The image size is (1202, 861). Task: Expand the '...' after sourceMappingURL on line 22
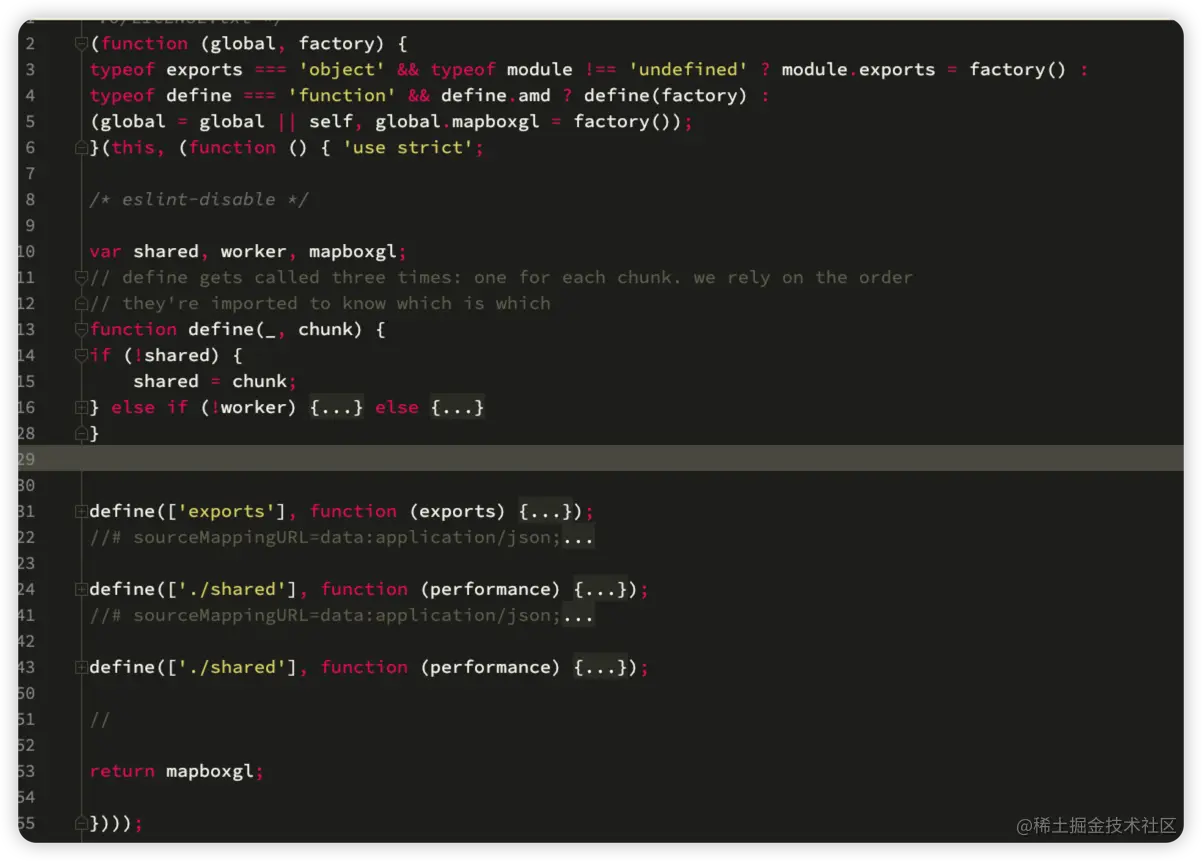578,537
